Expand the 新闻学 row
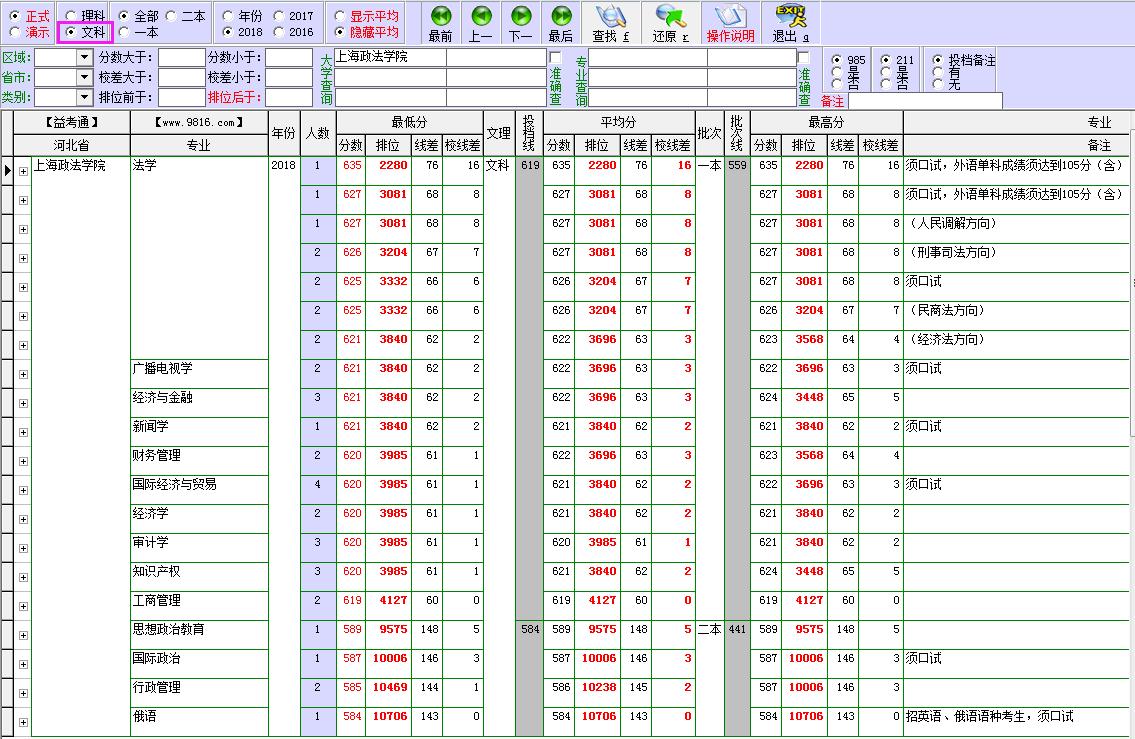1135x739 pixels. pos(23,432)
